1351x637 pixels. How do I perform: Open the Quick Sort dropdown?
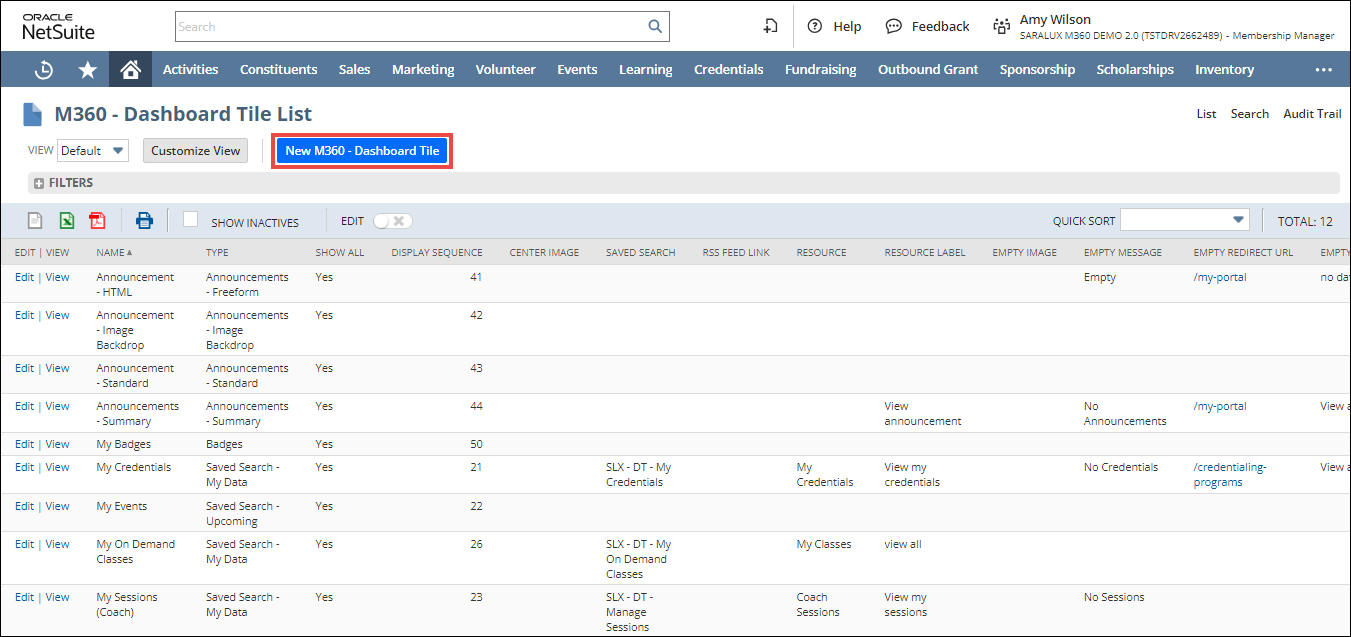1185,220
